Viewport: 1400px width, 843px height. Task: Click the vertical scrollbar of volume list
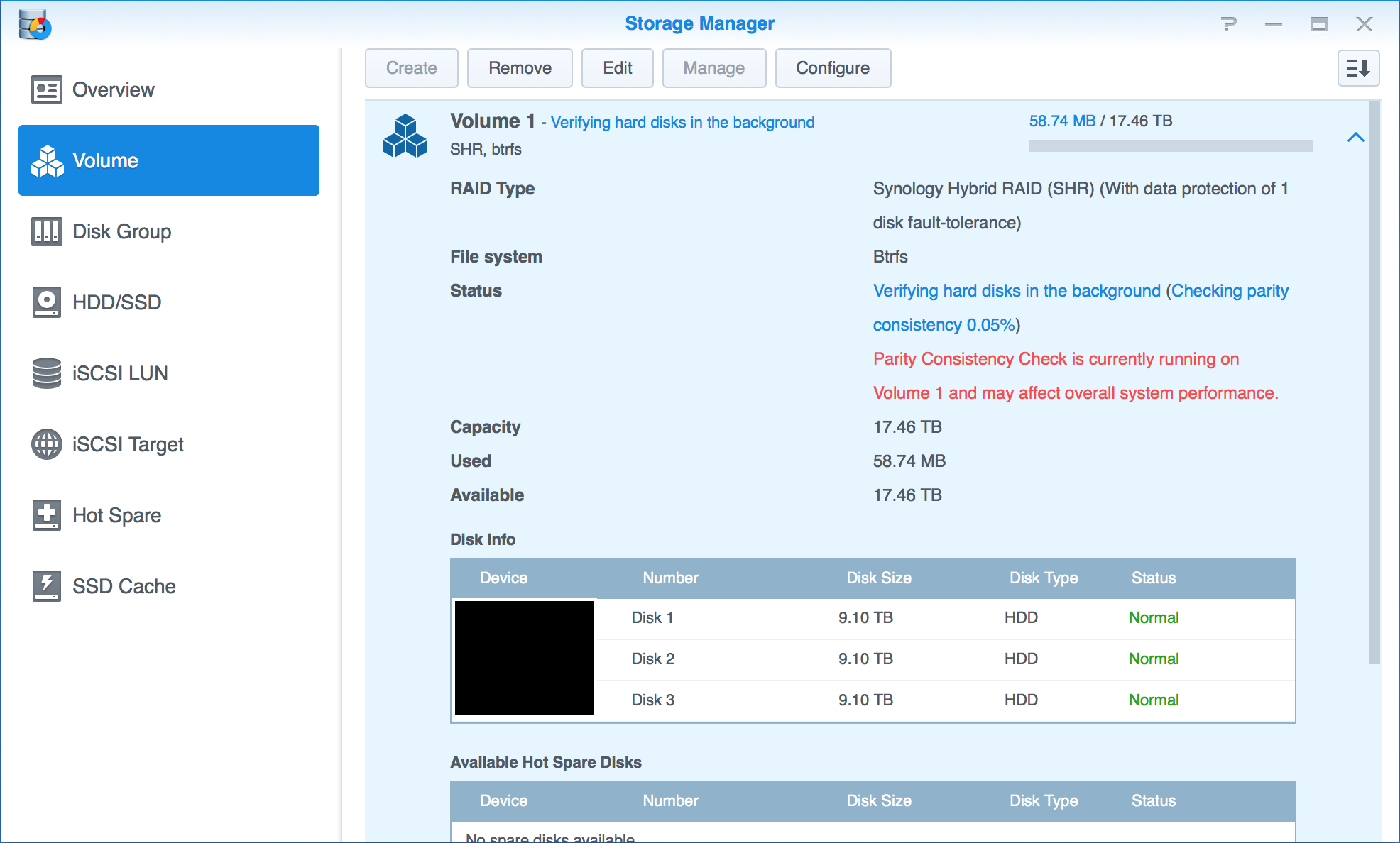coord(1374,383)
